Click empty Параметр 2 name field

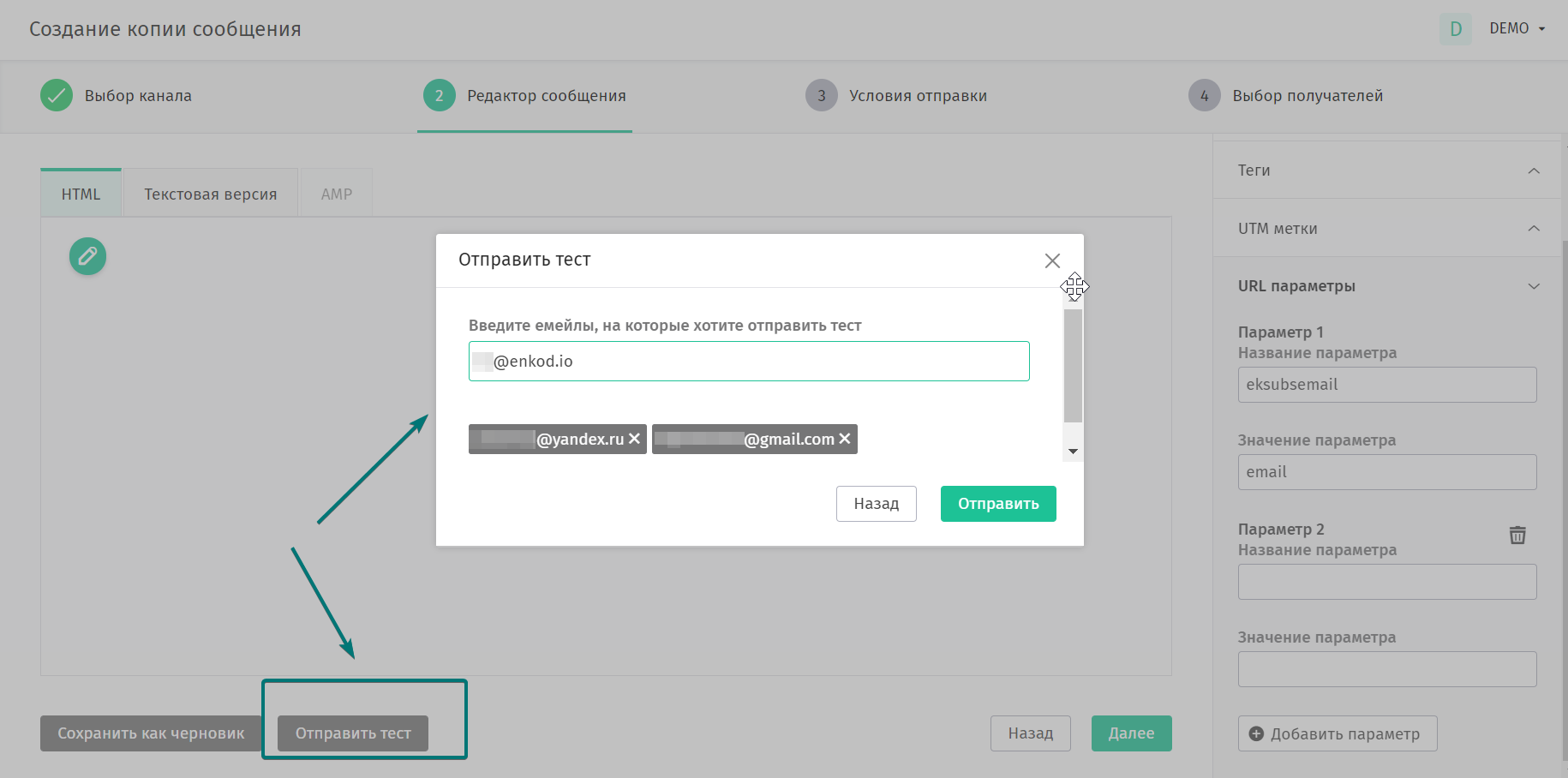[1387, 582]
